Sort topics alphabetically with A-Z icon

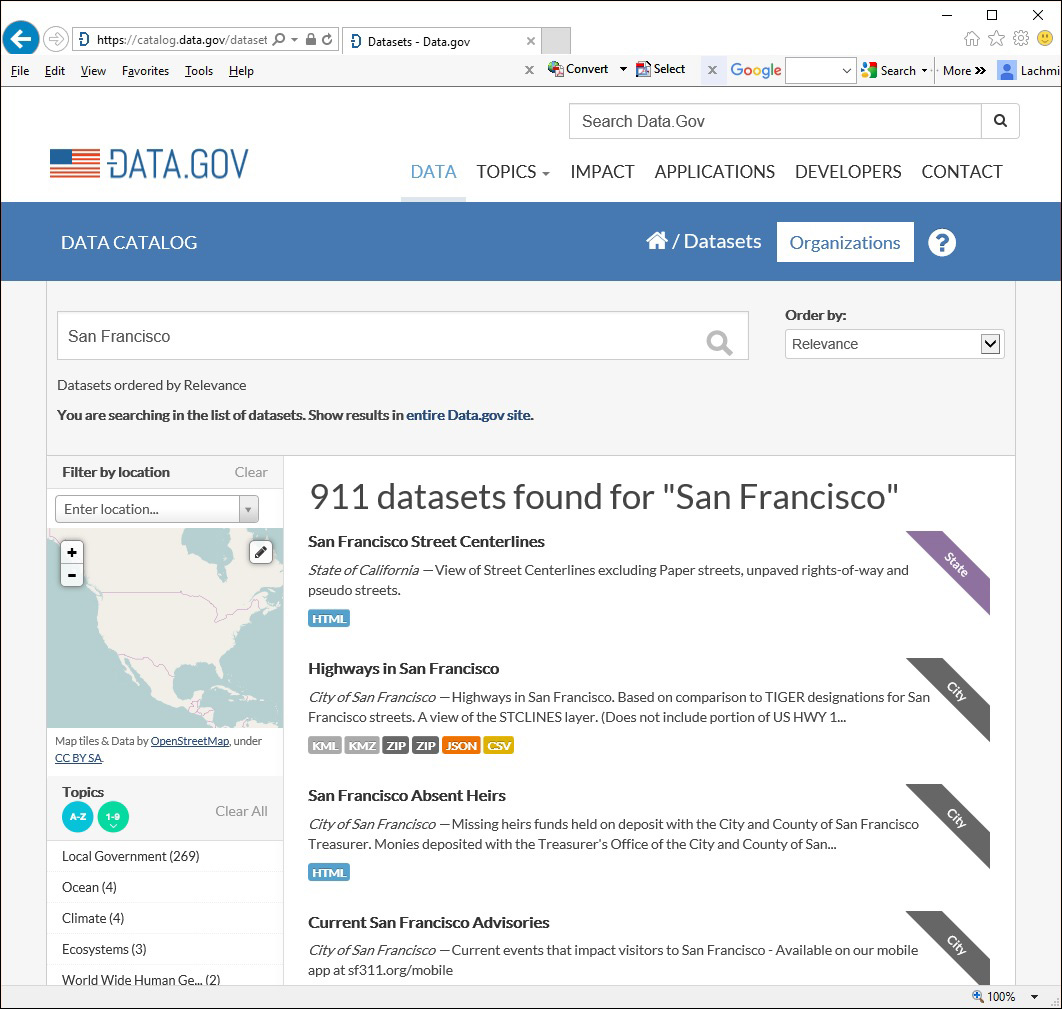point(78,817)
